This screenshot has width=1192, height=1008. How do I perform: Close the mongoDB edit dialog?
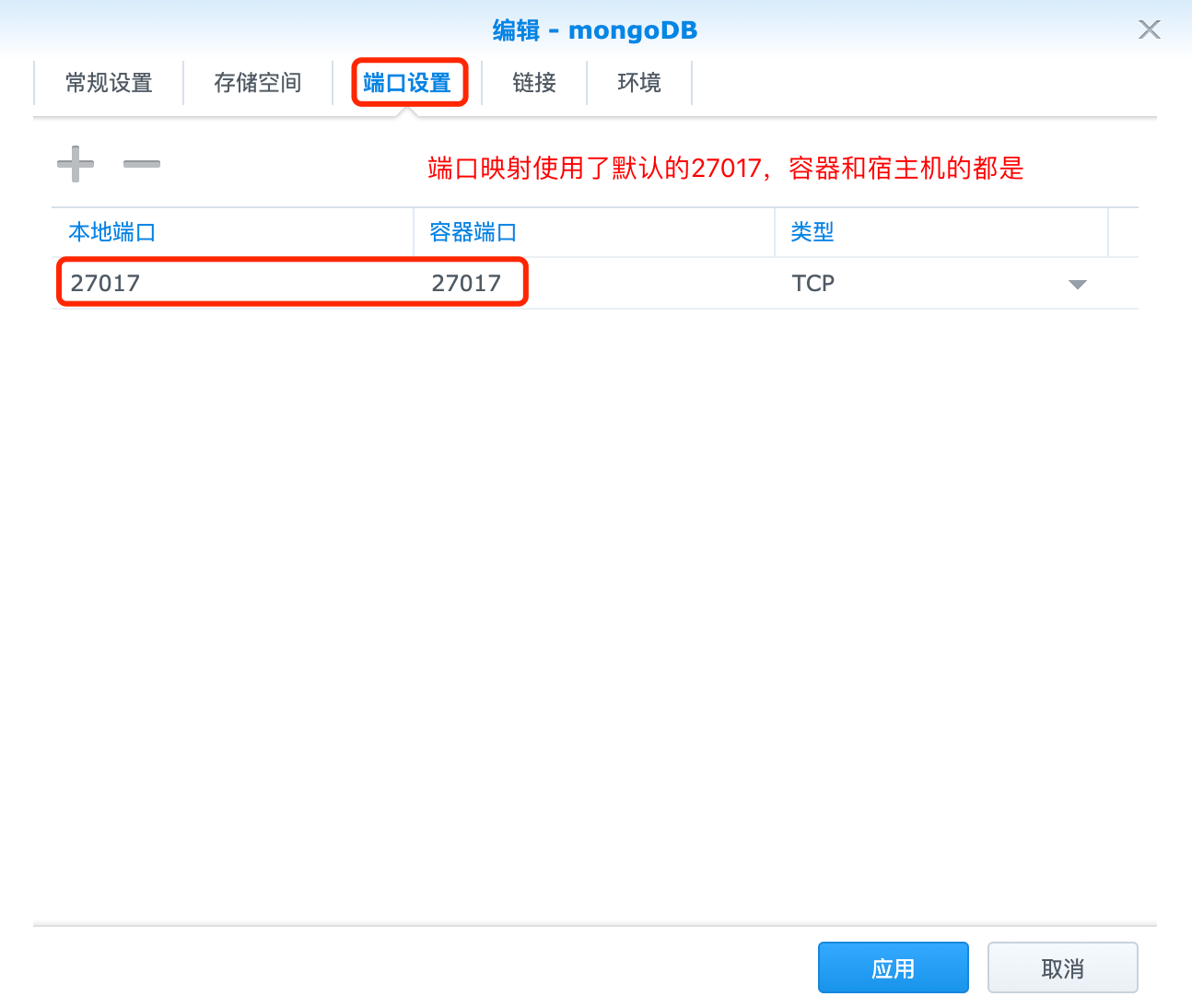tap(1149, 29)
